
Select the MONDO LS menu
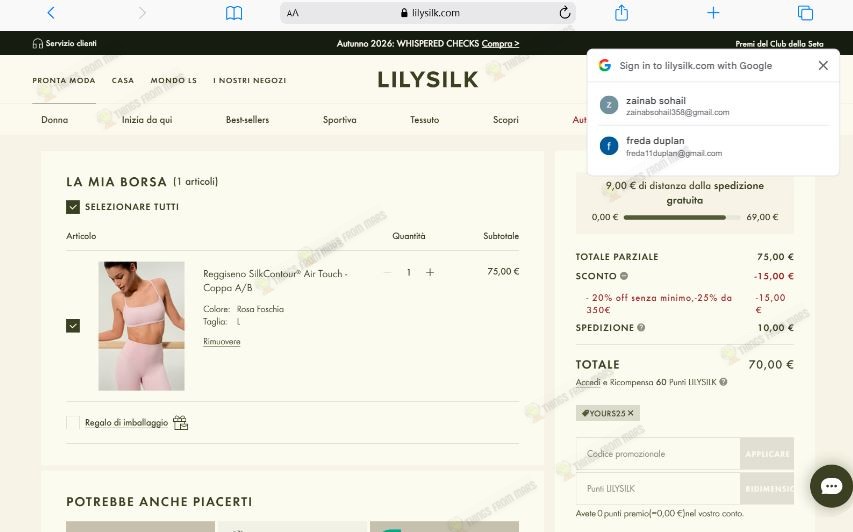pyautogui.click(x=174, y=81)
